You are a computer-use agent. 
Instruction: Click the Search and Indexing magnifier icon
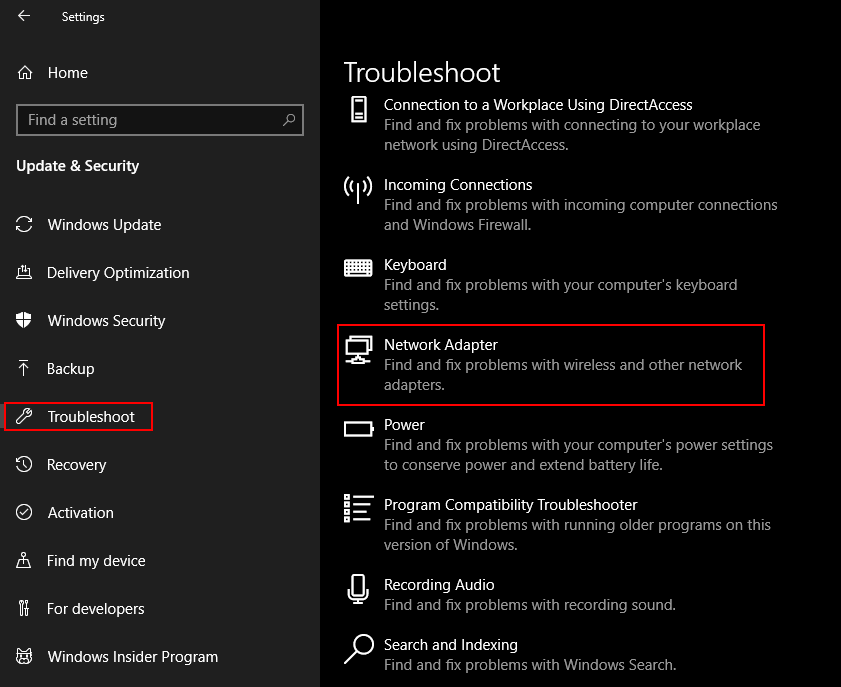click(358, 649)
